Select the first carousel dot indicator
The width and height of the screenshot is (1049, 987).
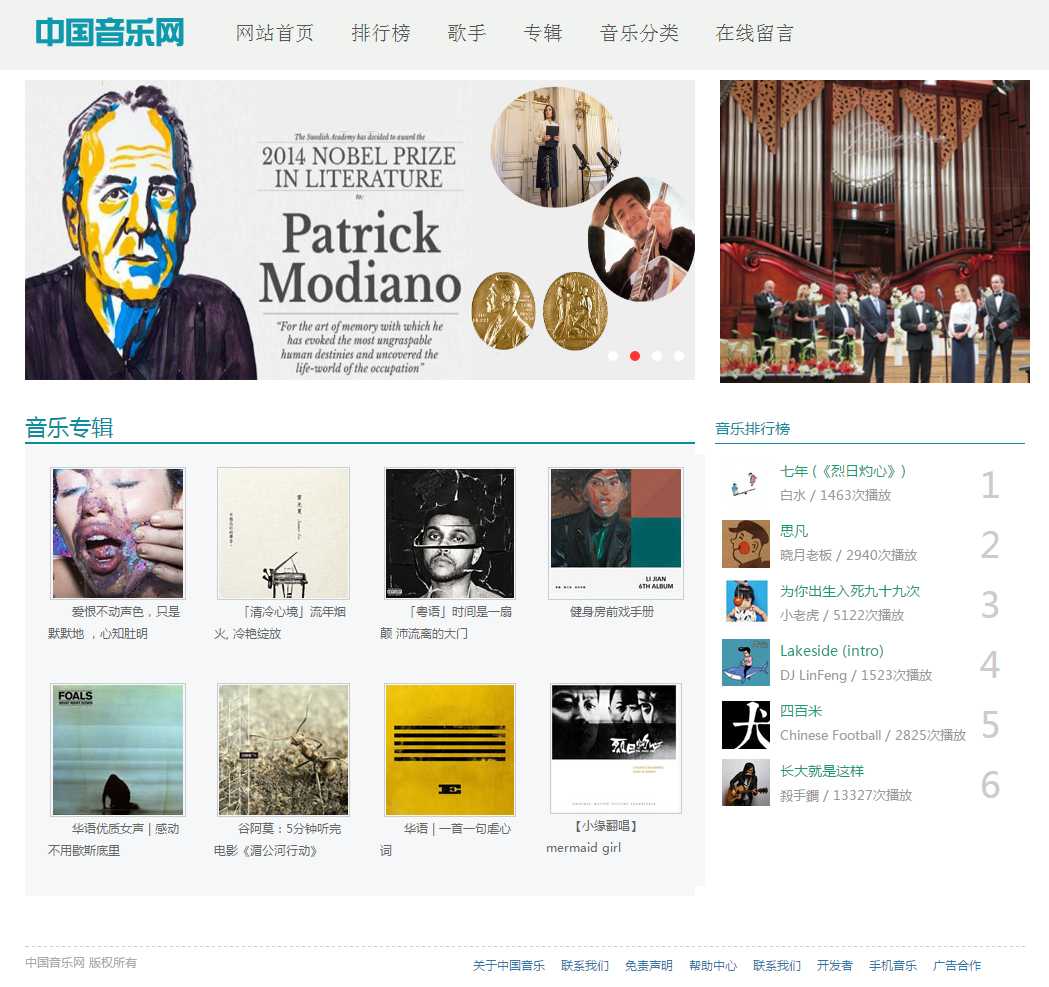pyautogui.click(x=613, y=356)
